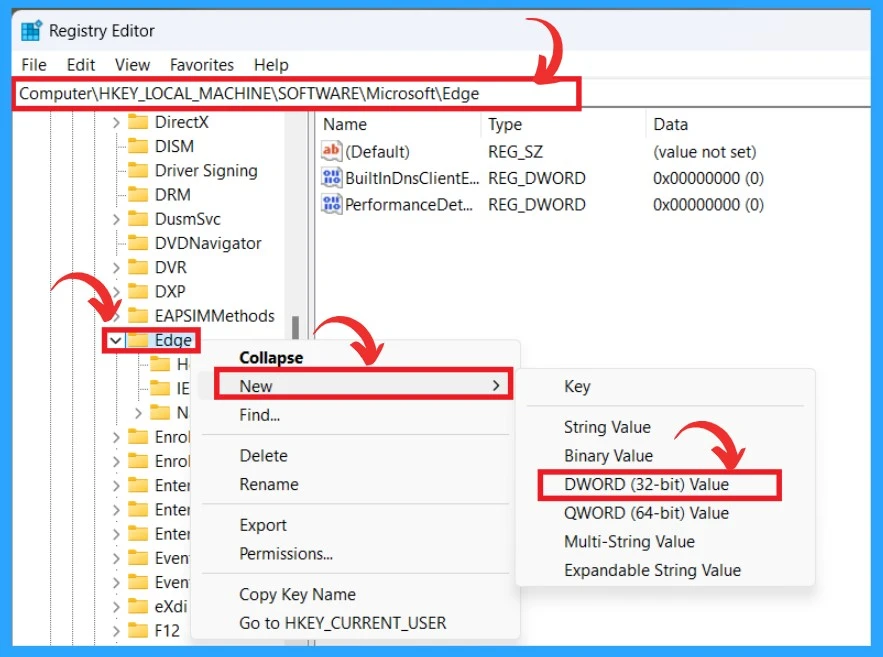This screenshot has width=883, height=657.
Task: Open the Edit menu
Action: point(81,65)
